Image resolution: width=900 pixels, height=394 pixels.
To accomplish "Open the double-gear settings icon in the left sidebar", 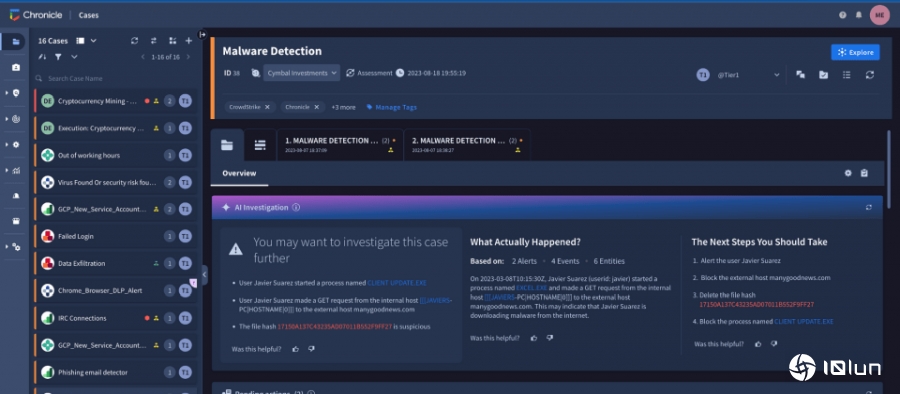I will pos(16,247).
